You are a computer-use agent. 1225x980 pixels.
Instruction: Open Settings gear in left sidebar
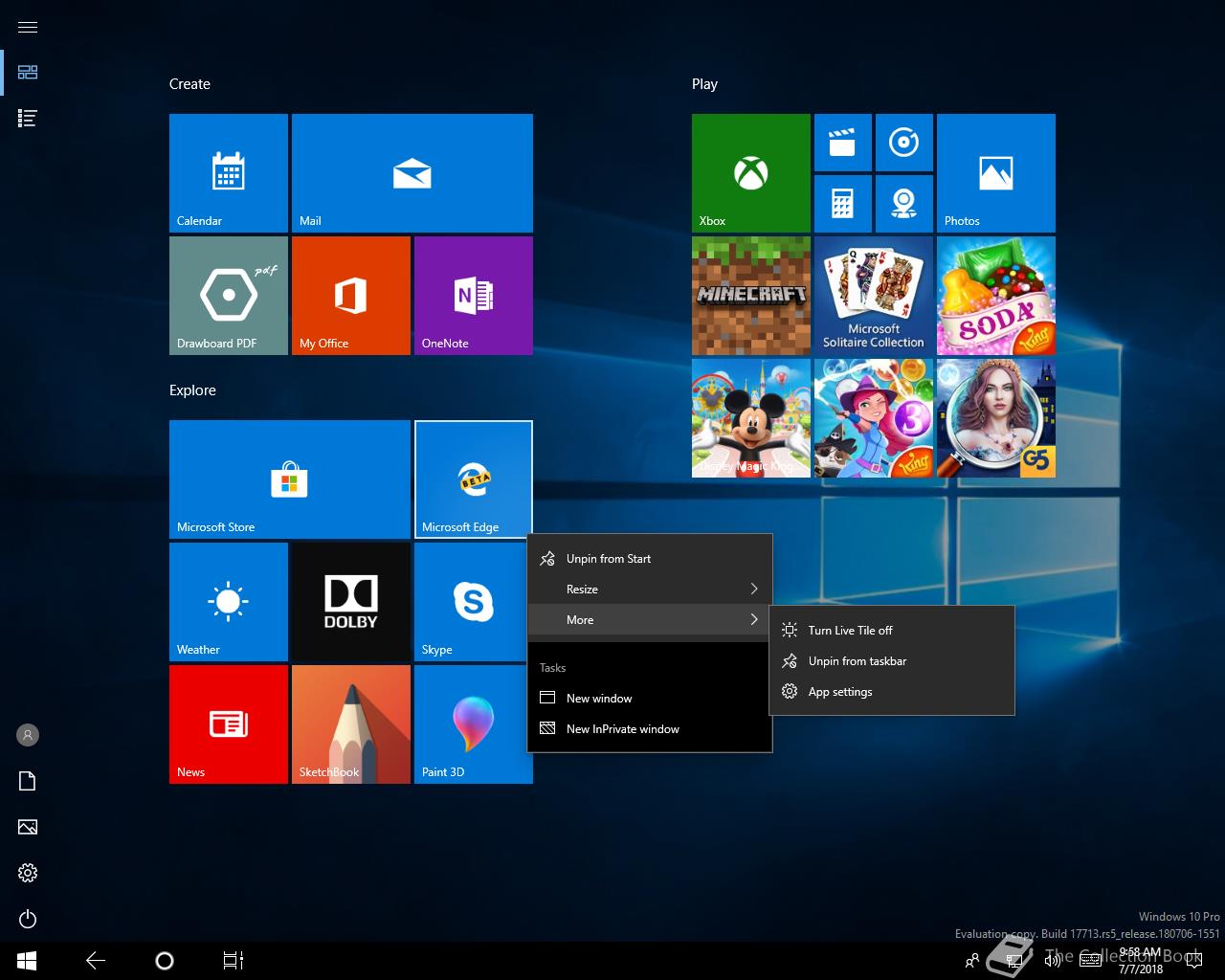coord(28,873)
